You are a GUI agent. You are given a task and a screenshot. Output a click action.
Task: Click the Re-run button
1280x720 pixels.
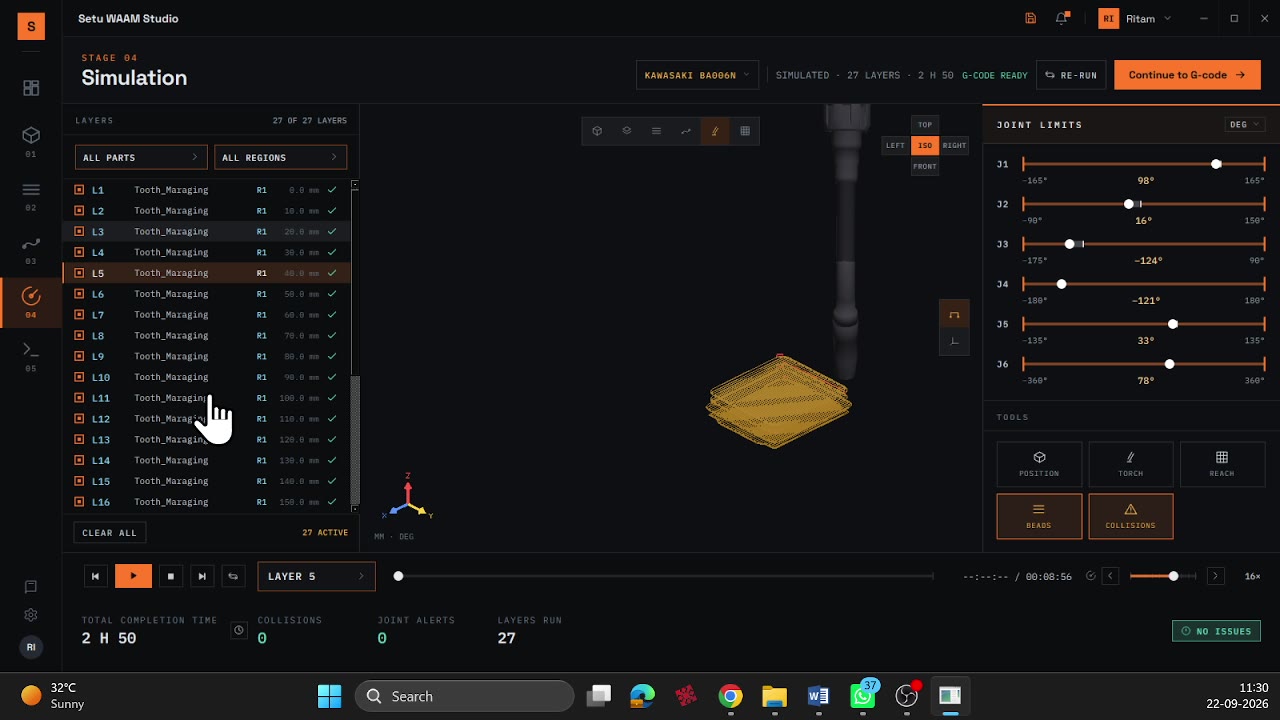point(1071,75)
